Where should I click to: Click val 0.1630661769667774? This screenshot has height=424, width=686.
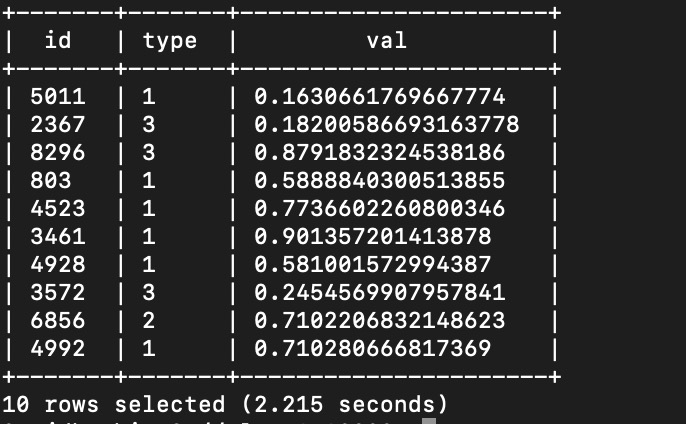point(379,97)
